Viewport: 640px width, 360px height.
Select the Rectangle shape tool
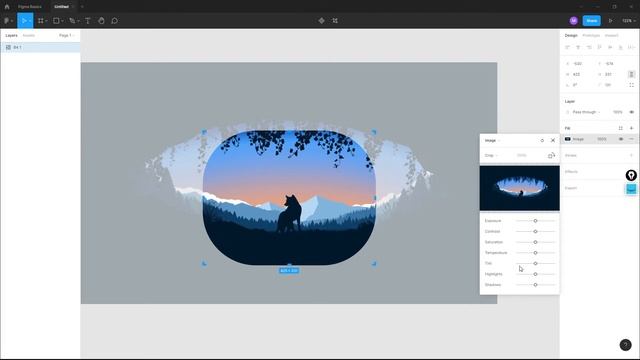(56, 21)
